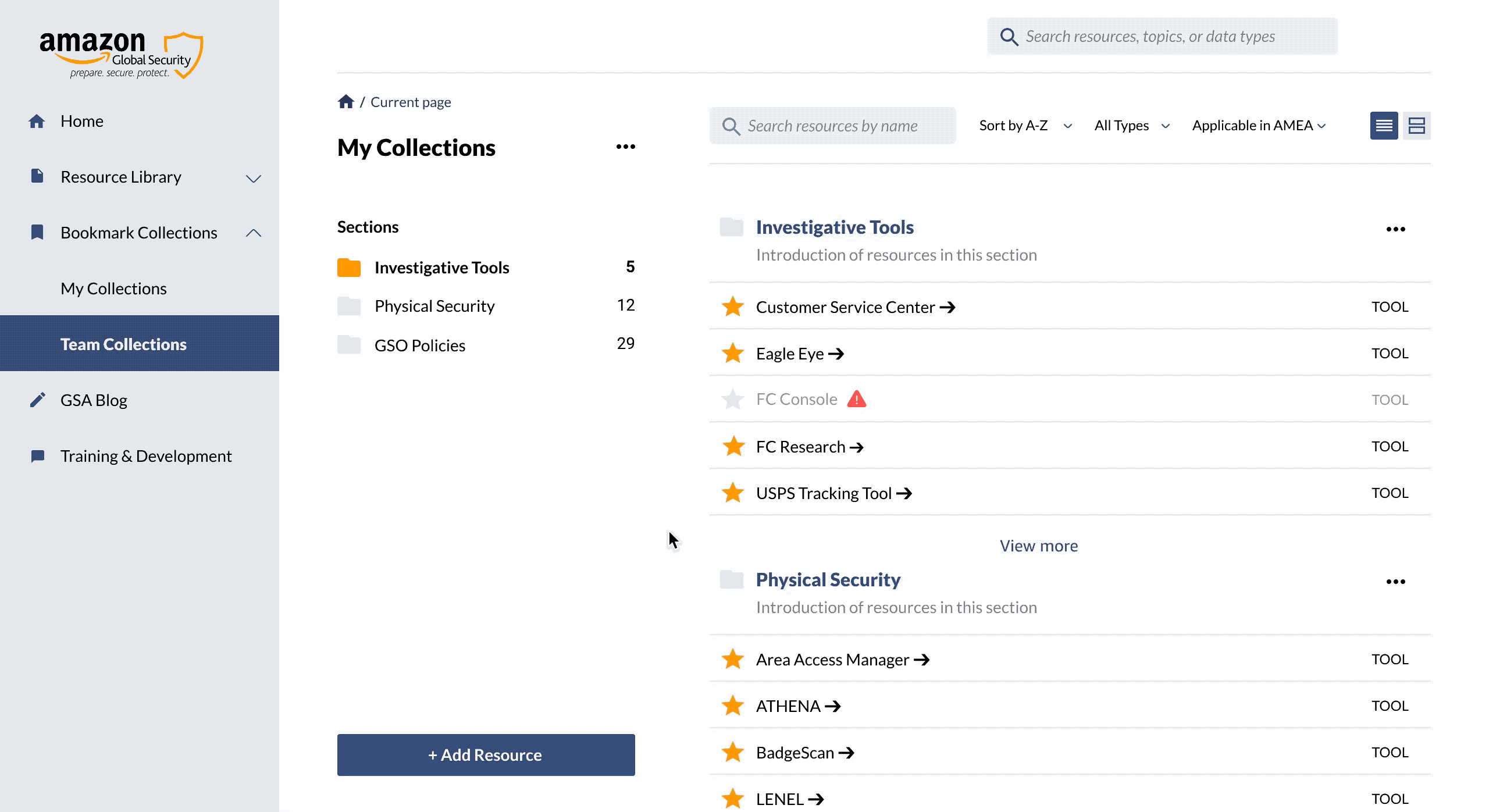Toggle the Eagle Eye star bookmark
1489x812 pixels.
pyautogui.click(x=733, y=353)
